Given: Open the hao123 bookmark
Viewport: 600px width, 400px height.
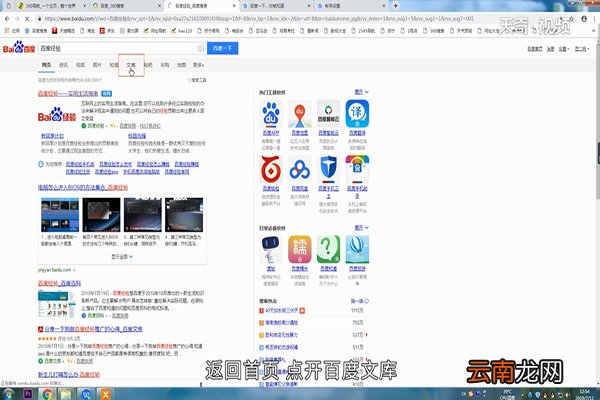Looking at the screenshot, I should [x=181, y=31].
